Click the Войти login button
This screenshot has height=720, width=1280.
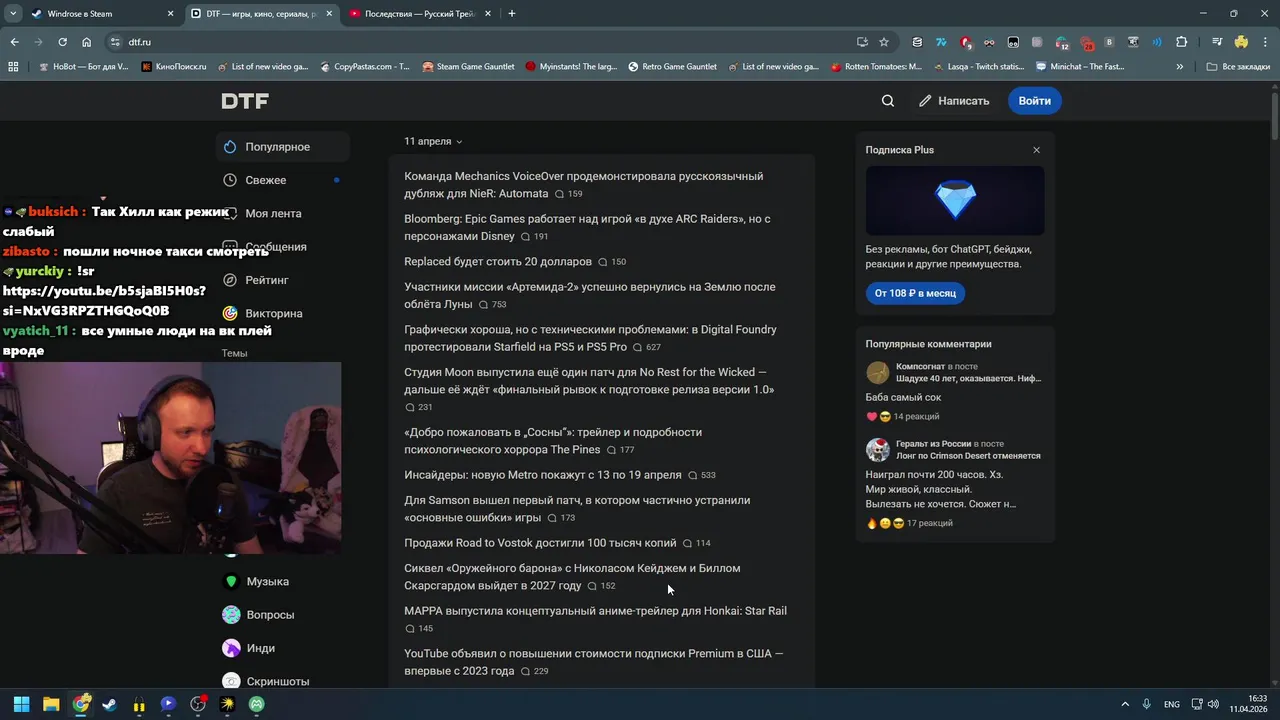(x=1034, y=101)
